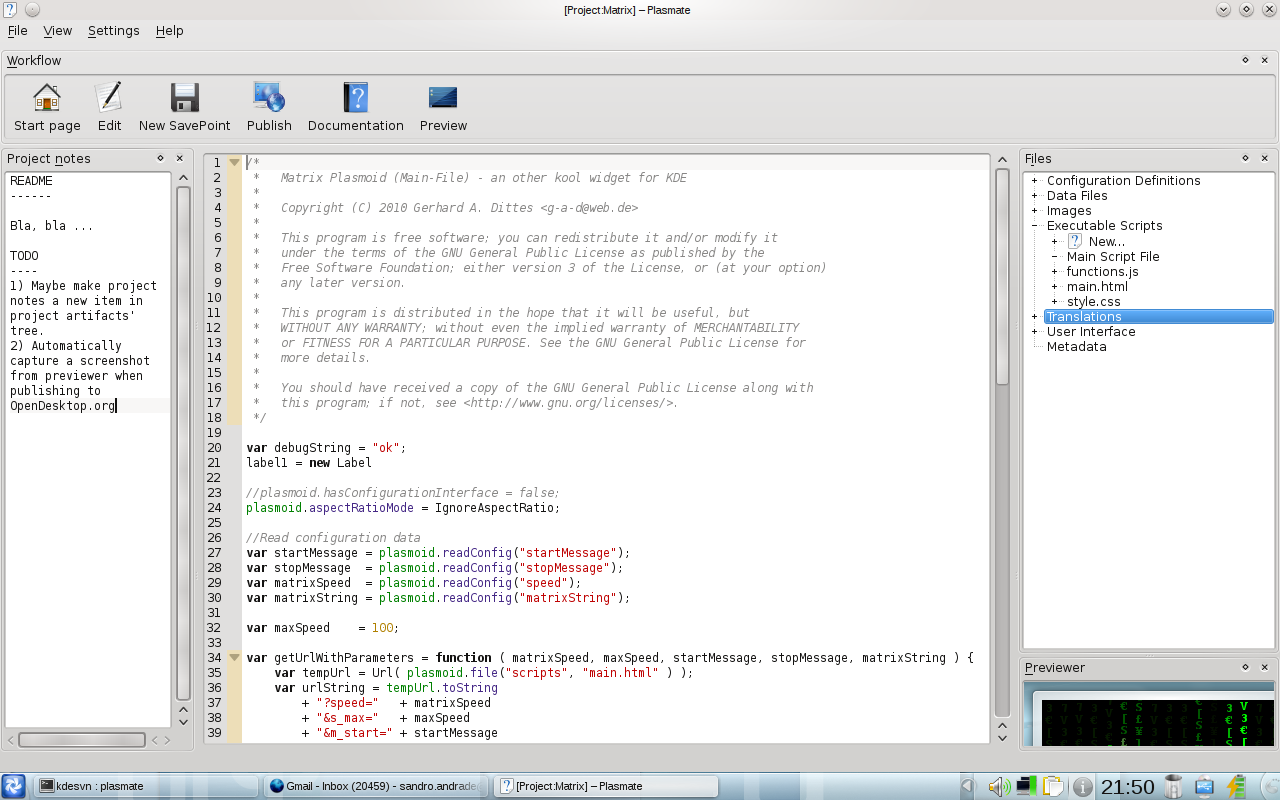This screenshot has height=800, width=1280.
Task: Float the Project notes panel
Action: [160, 158]
